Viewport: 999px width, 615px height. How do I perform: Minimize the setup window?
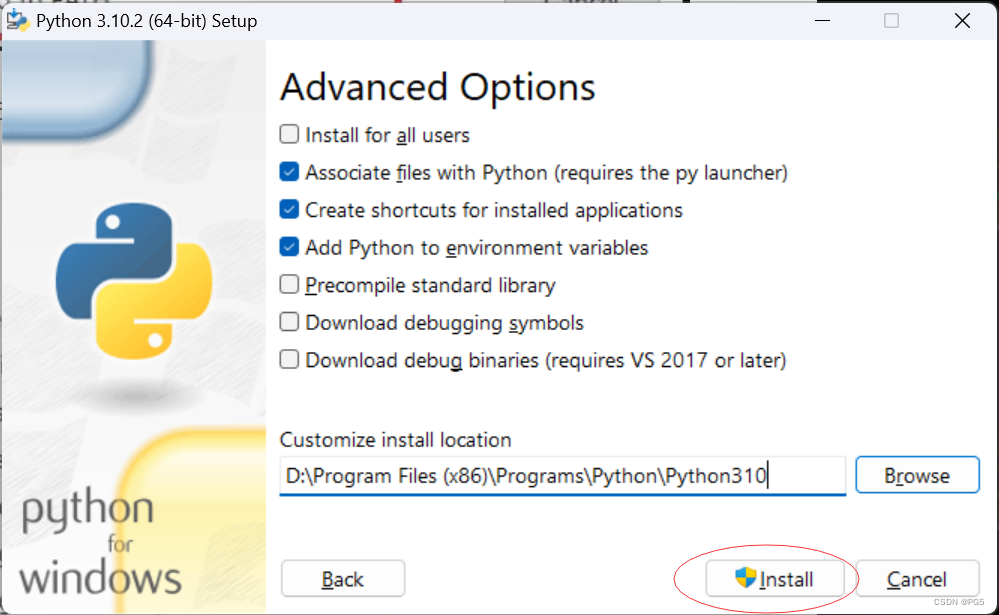(x=822, y=20)
